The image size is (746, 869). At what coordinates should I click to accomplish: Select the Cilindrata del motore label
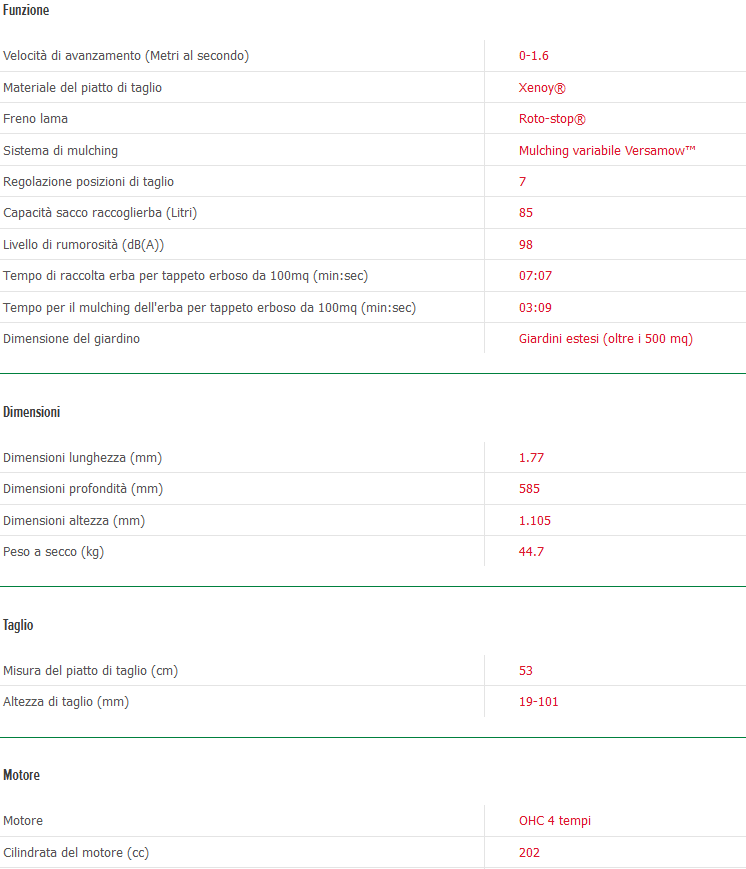76,853
